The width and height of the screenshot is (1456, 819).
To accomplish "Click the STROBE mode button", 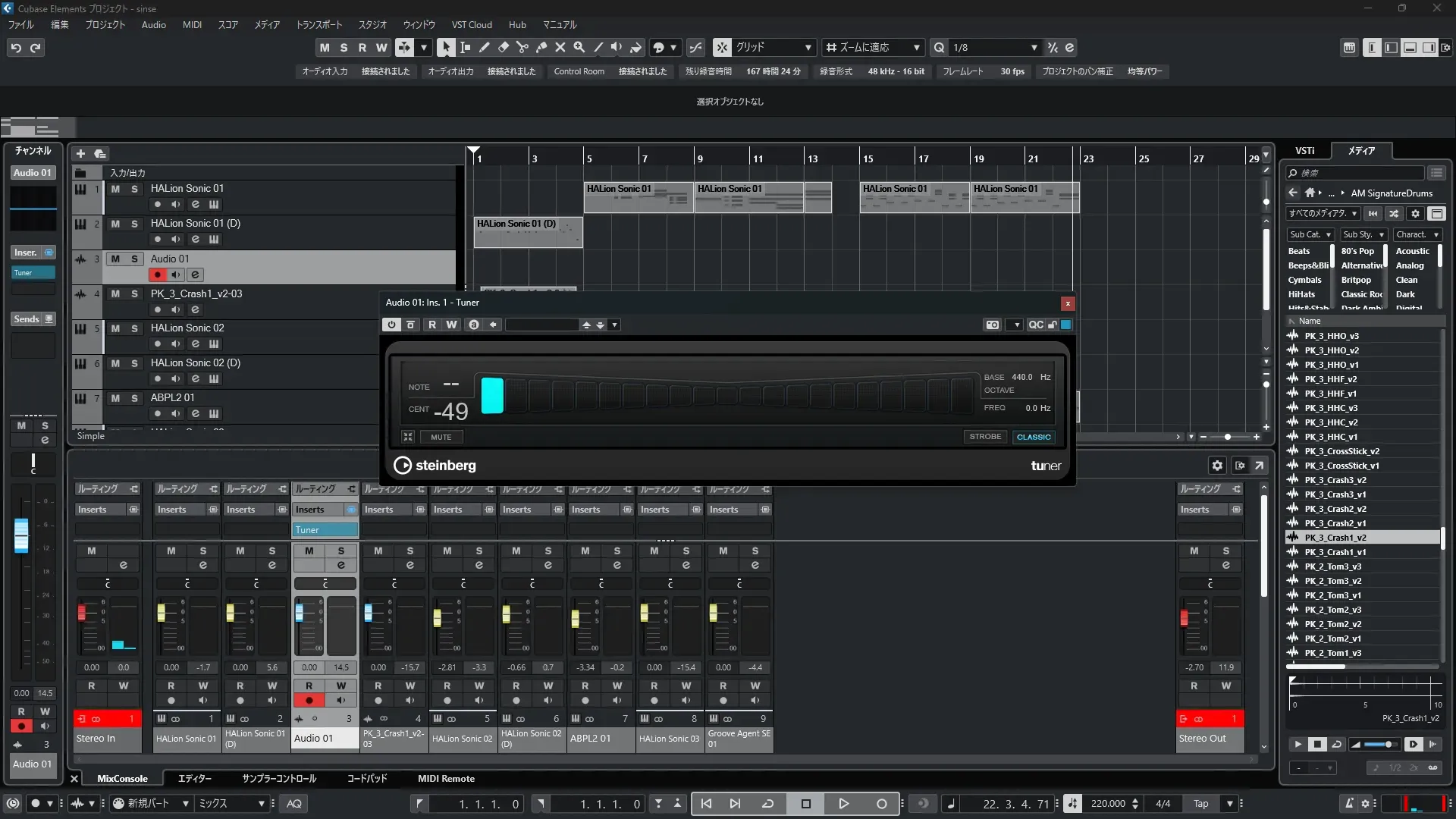I will tap(985, 437).
